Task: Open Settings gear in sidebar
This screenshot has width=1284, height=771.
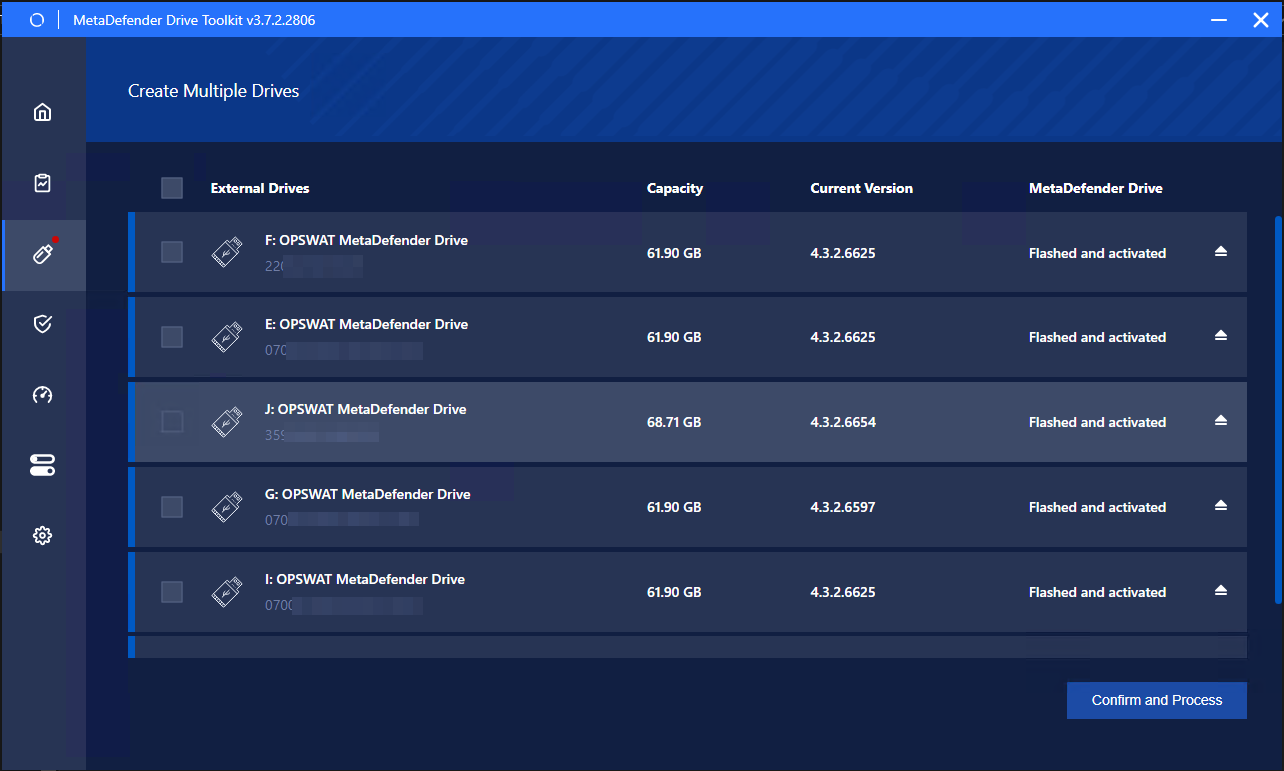Action: pyautogui.click(x=42, y=536)
